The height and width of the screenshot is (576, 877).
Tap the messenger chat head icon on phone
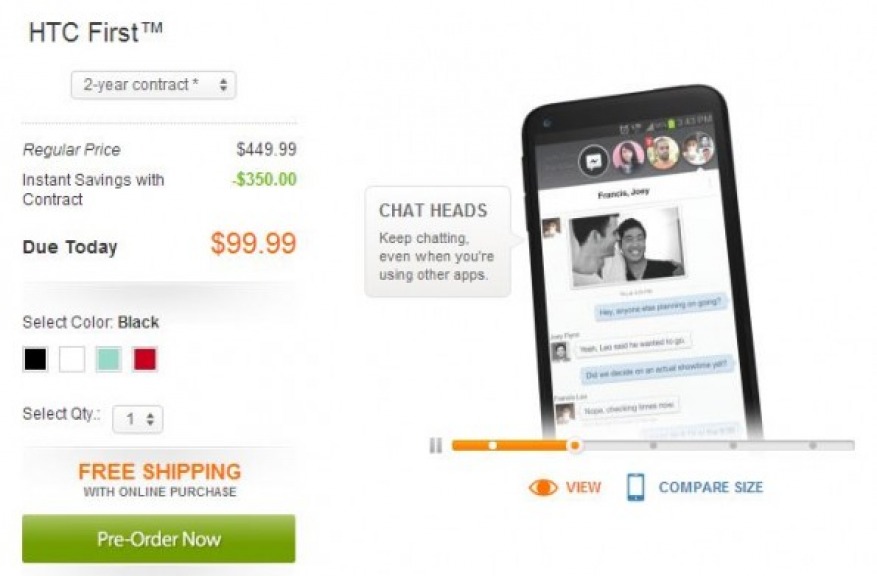click(593, 162)
